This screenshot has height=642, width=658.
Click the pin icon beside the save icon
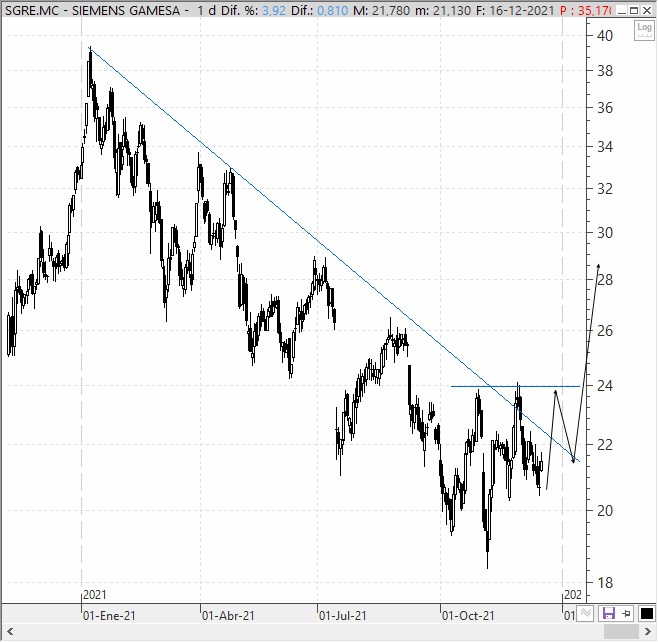tap(626, 613)
